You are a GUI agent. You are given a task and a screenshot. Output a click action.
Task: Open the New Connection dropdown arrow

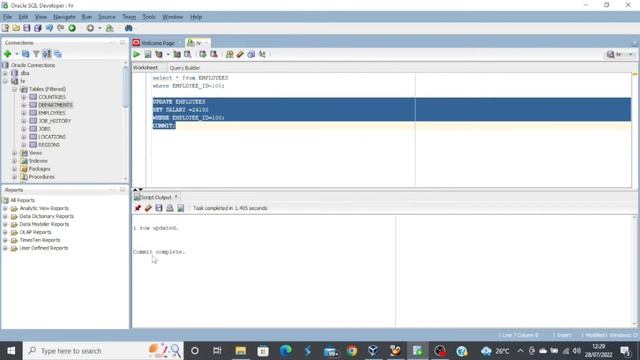[x=16, y=54]
